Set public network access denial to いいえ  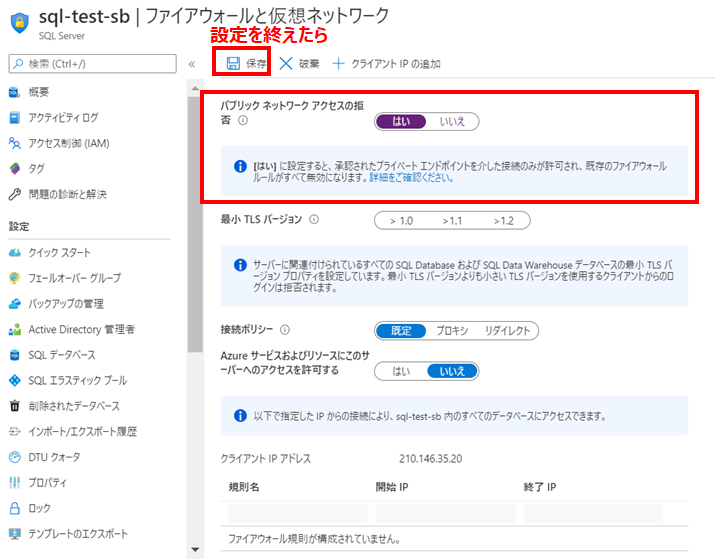tap(452, 122)
